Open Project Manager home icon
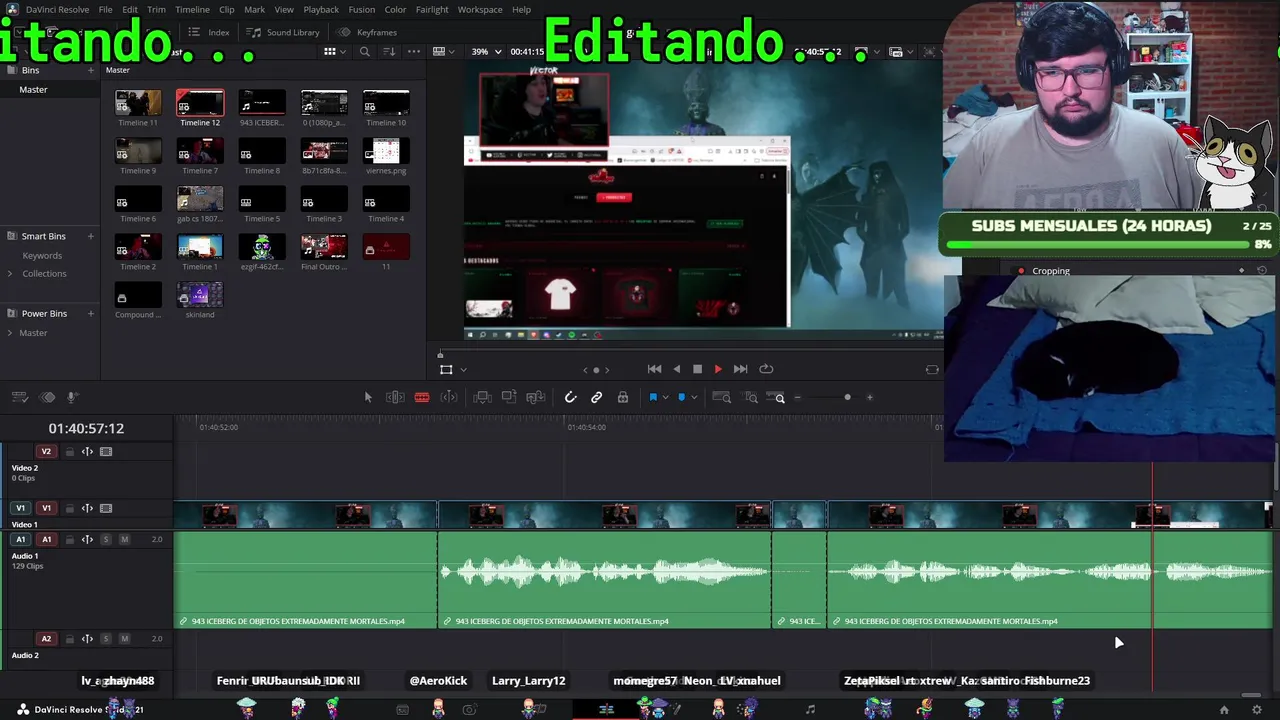Image resolution: width=1280 pixels, height=720 pixels. pos(1224,710)
